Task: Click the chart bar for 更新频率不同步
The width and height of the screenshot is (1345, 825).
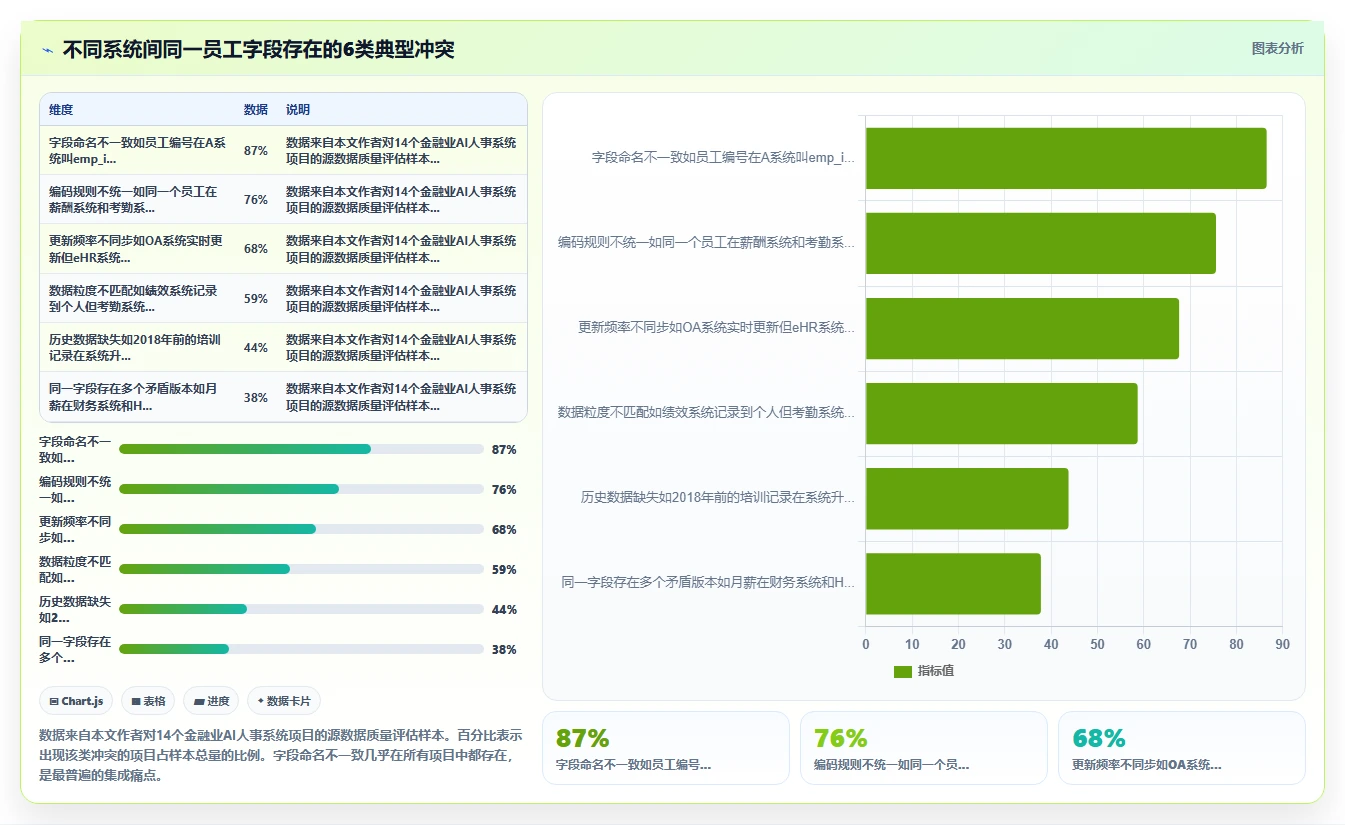Action: coord(1022,328)
